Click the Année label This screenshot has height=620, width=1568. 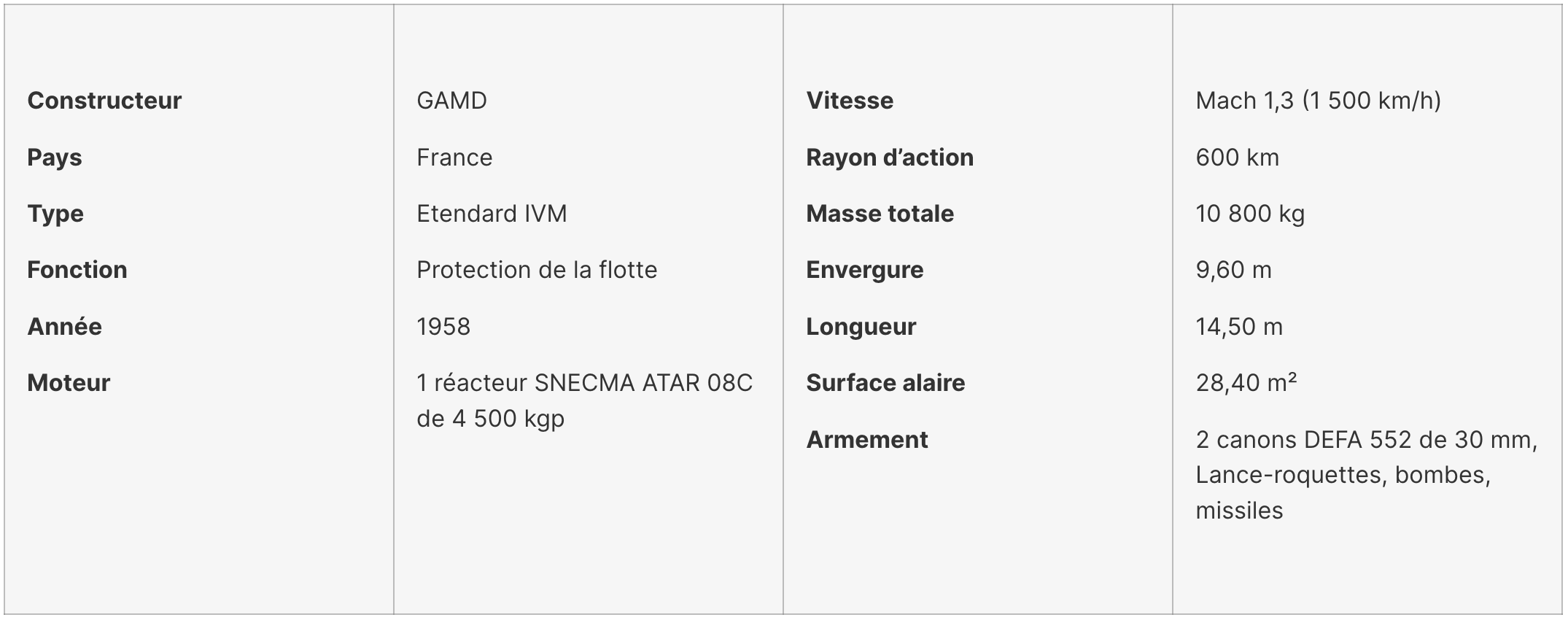pos(64,326)
